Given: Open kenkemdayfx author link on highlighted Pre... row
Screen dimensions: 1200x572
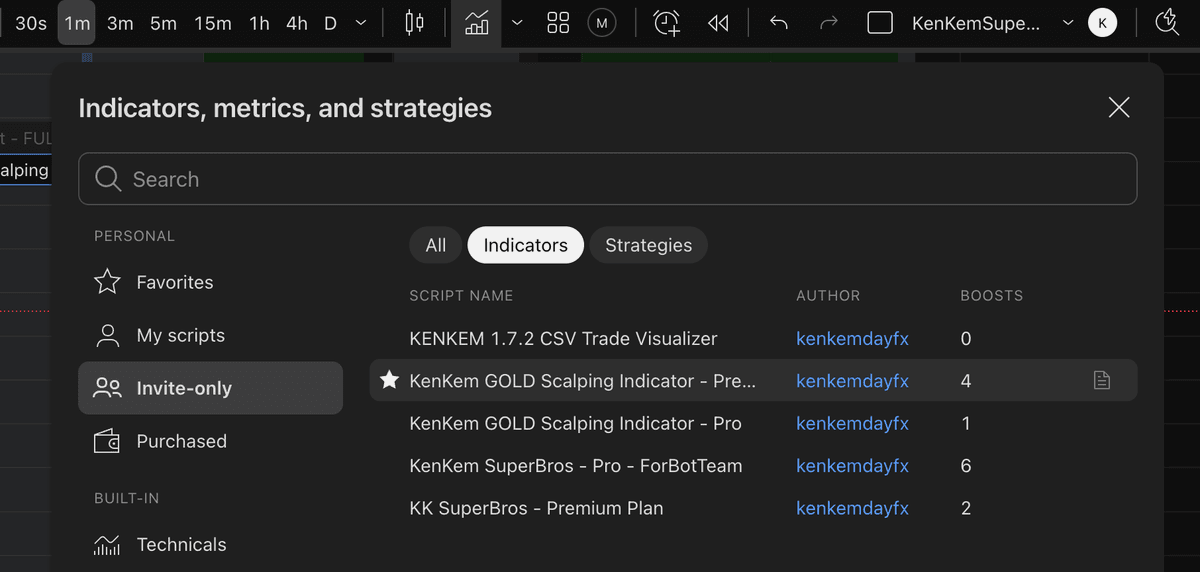Looking at the screenshot, I should tap(852, 380).
